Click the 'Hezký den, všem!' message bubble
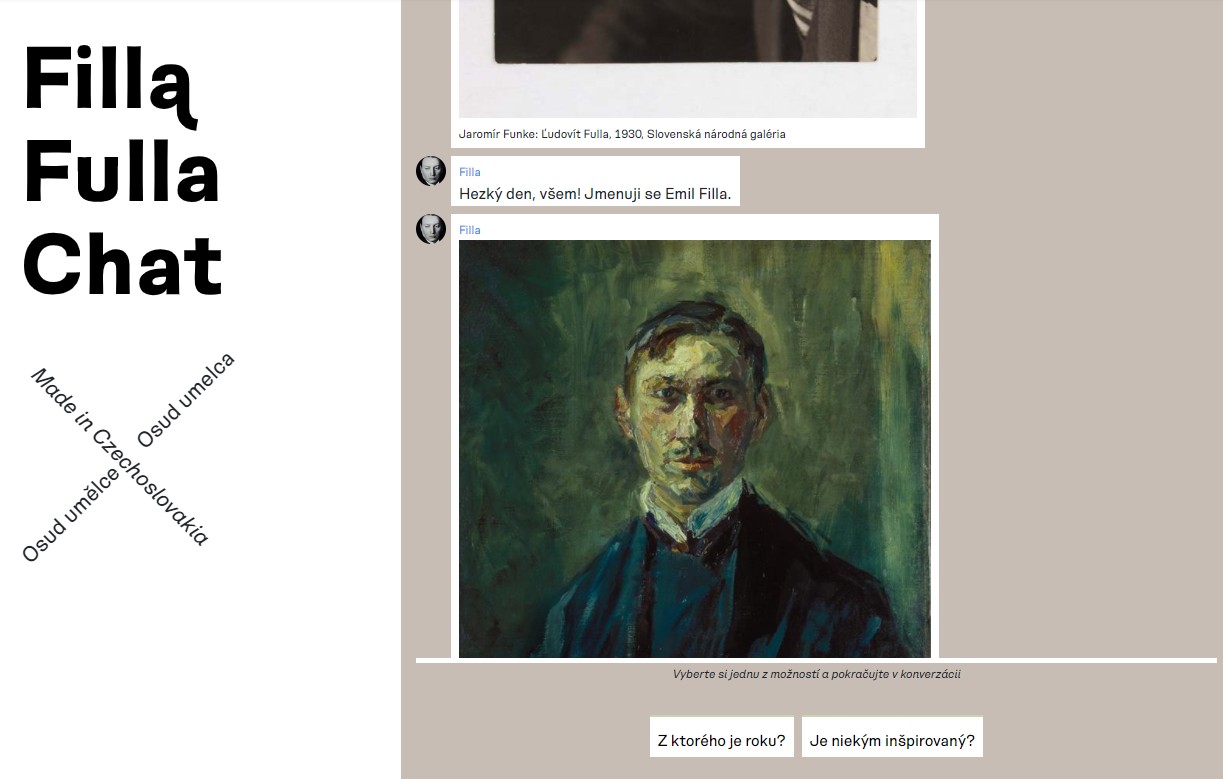 click(x=595, y=181)
